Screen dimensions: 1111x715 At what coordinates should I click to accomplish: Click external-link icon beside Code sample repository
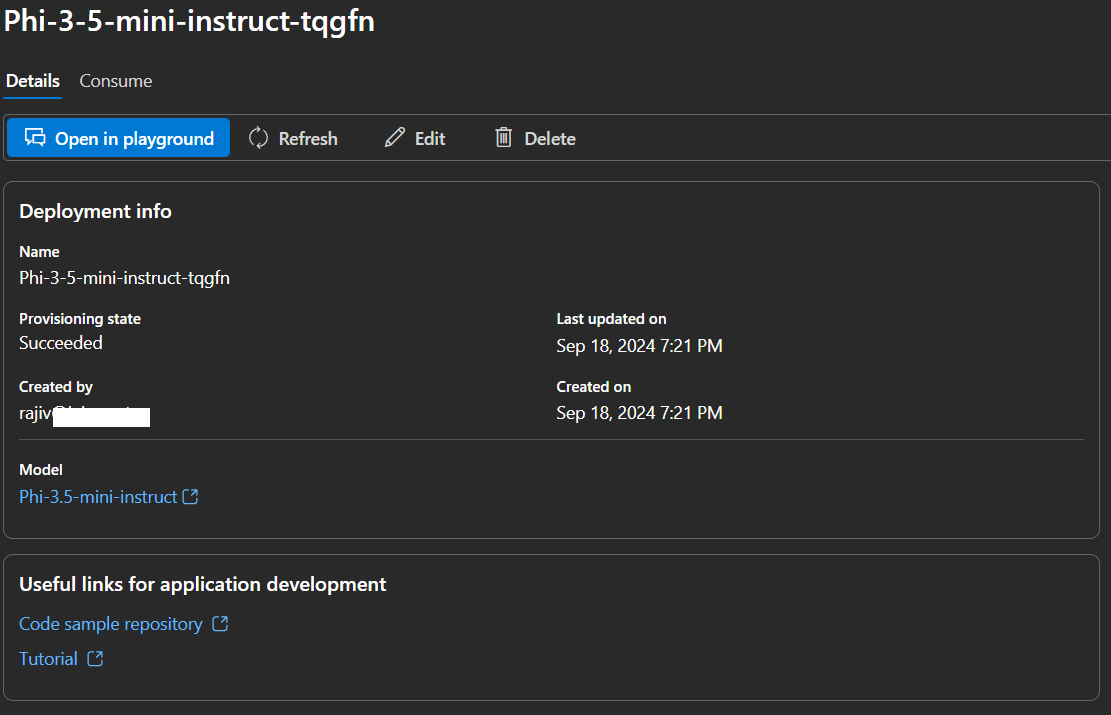[220, 624]
